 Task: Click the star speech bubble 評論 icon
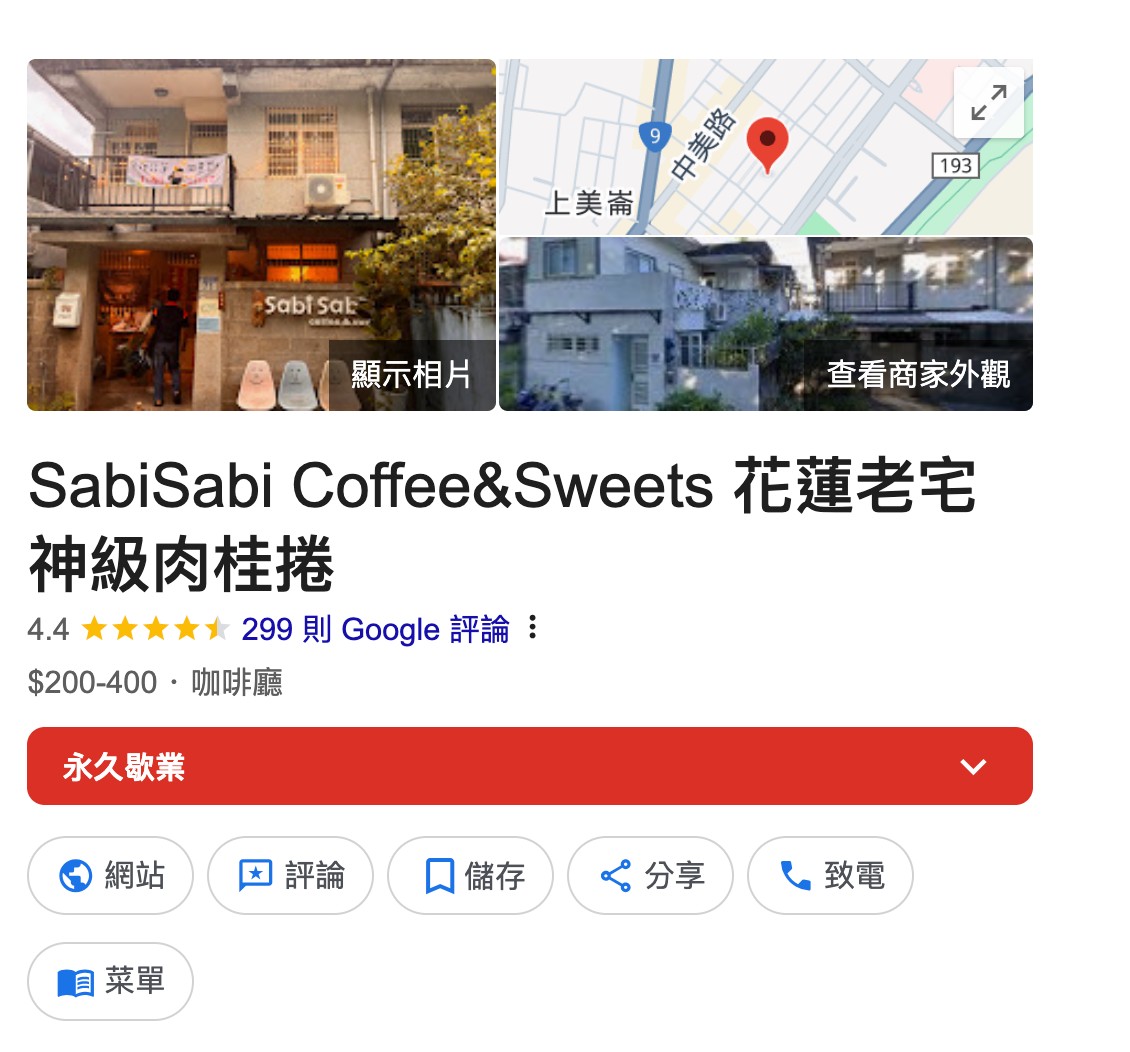click(255, 875)
